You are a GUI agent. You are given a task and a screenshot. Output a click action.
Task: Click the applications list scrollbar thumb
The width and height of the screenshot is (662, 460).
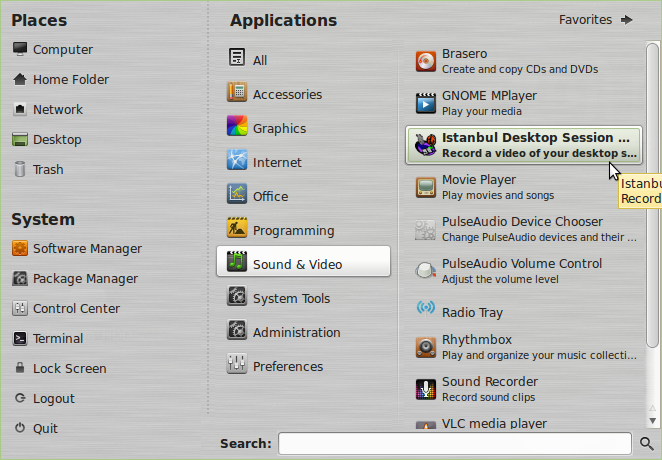[x=652, y=194]
